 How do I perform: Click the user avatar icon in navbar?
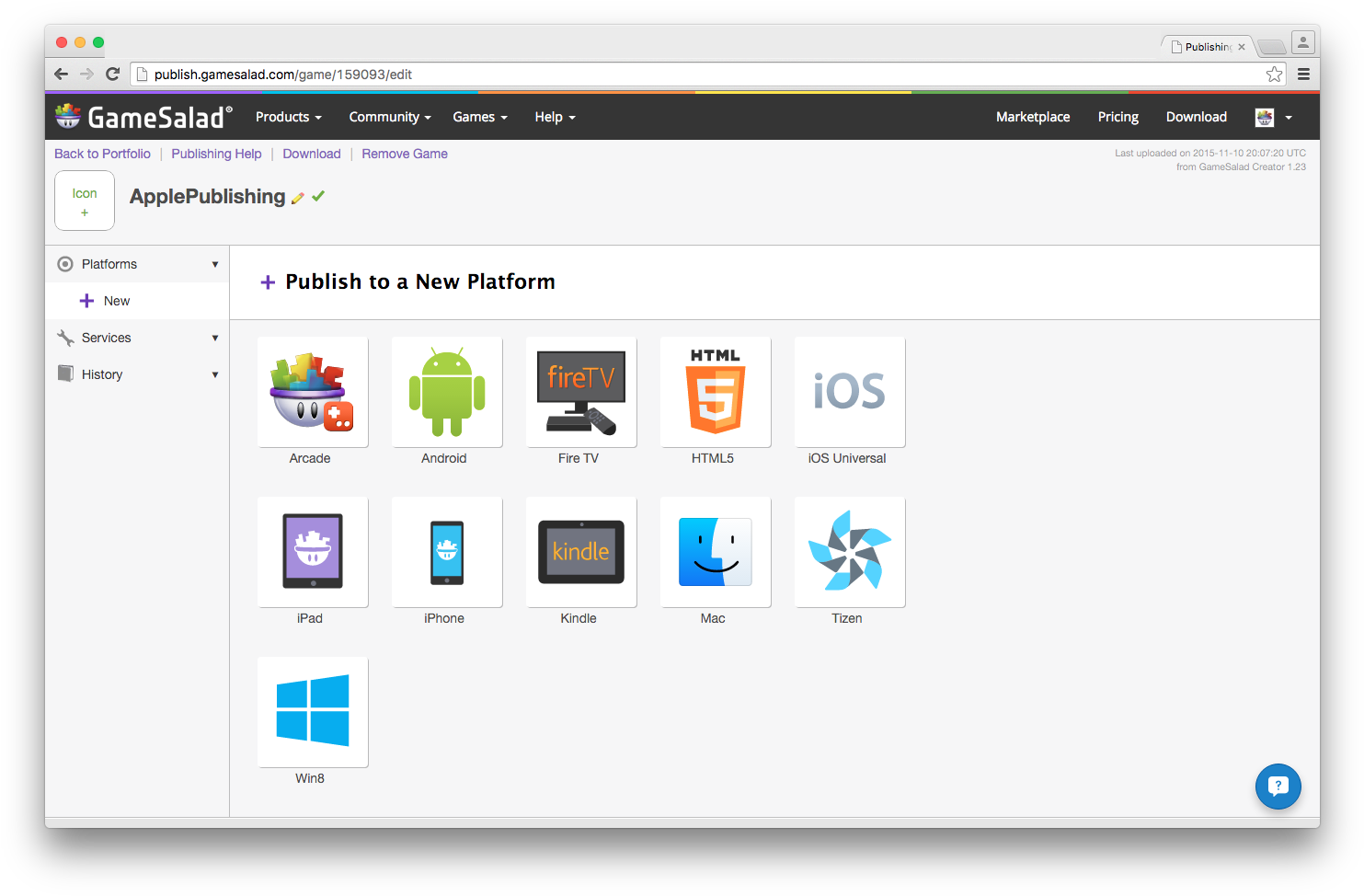pos(1265,117)
